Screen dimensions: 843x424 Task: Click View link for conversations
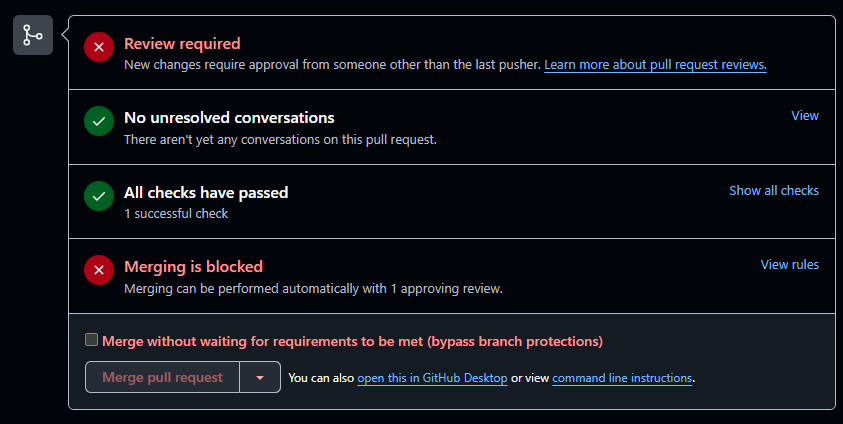805,116
